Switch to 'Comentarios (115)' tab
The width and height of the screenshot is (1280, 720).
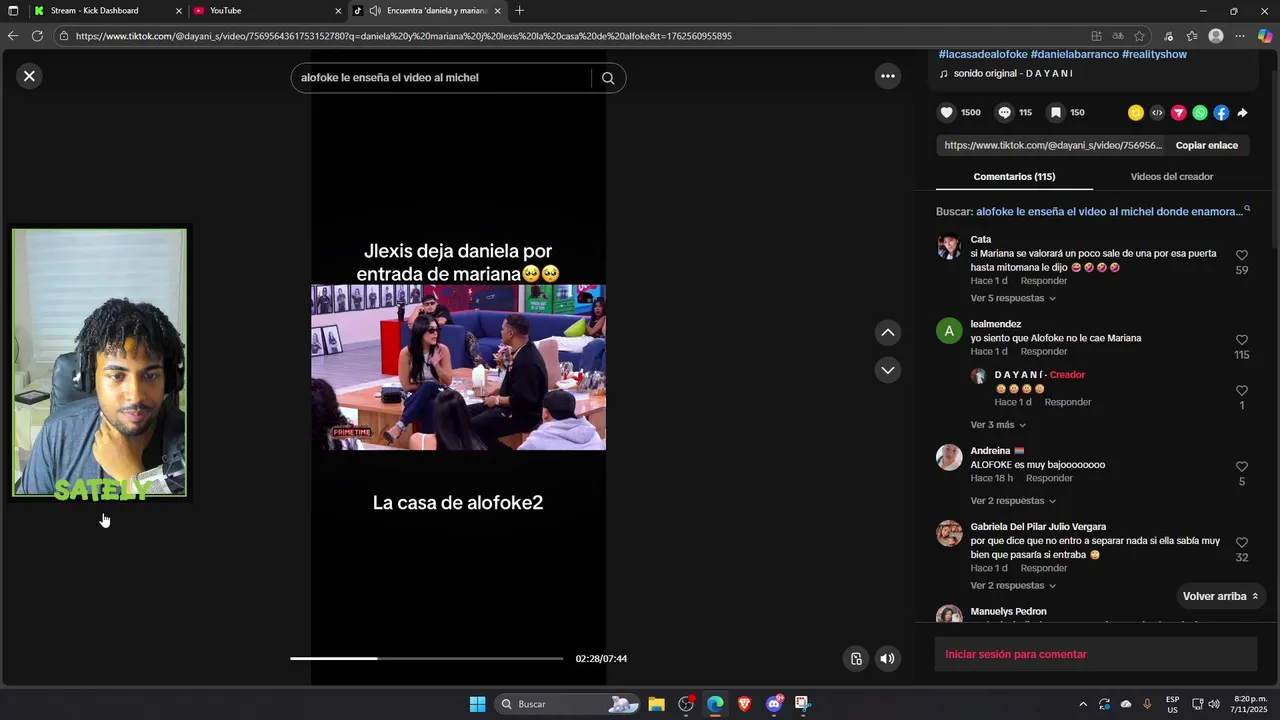pyautogui.click(x=1014, y=177)
